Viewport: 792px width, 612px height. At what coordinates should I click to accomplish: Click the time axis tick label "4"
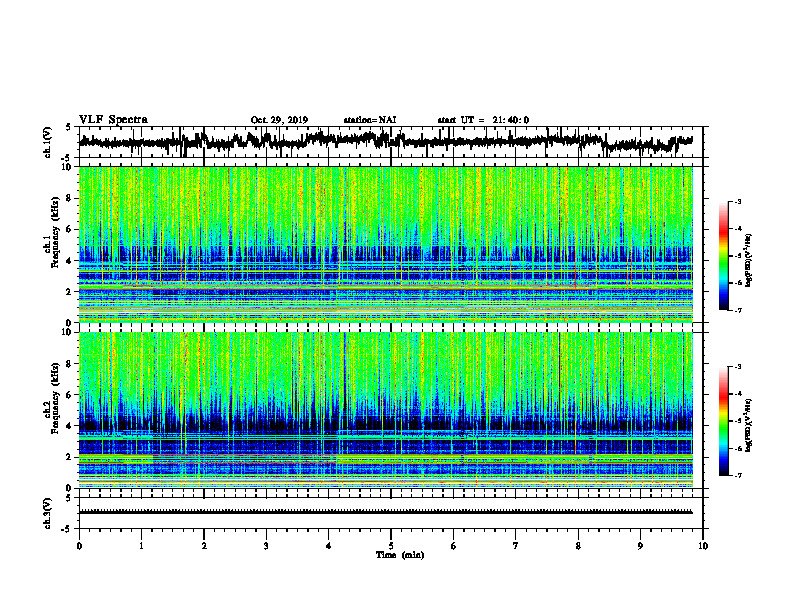point(329,546)
